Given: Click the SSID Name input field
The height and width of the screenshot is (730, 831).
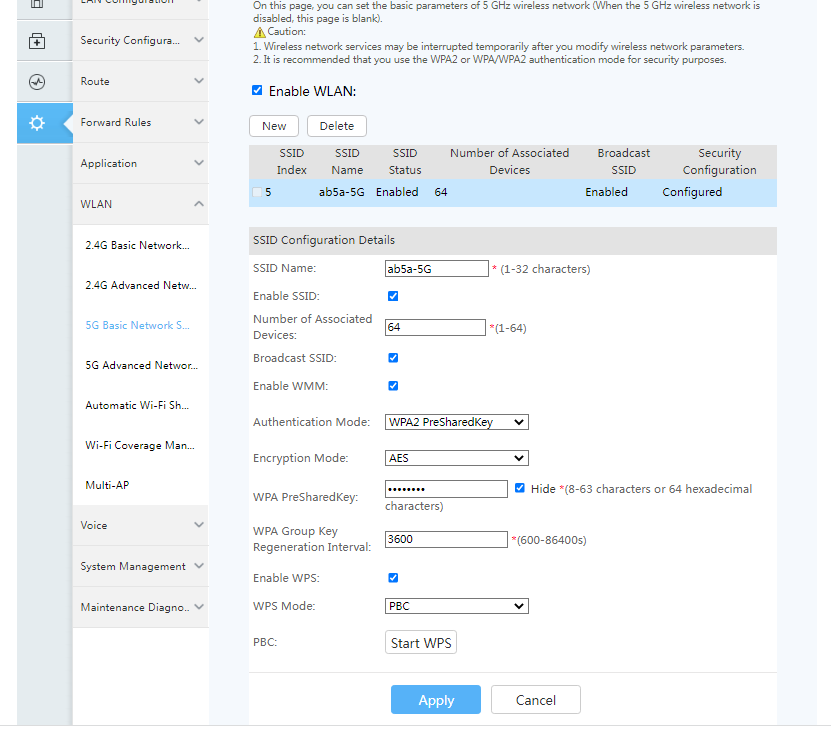Looking at the screenshot, I should [436, 269].
